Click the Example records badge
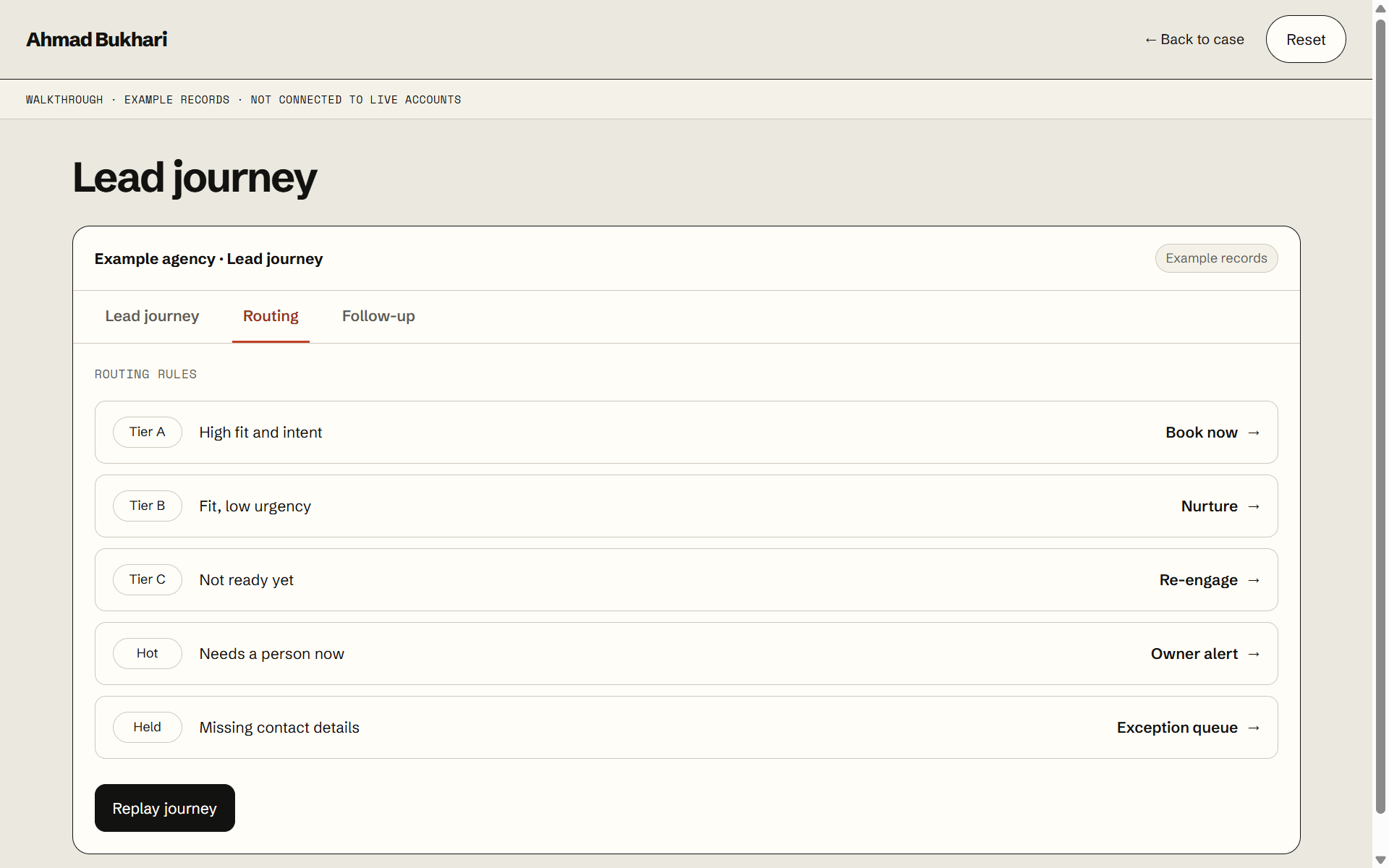This screenshot has height=868, width=1389. tap(1216, 258)
